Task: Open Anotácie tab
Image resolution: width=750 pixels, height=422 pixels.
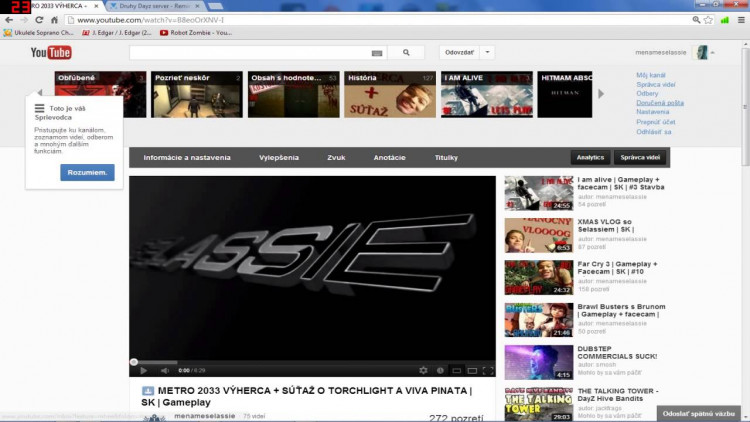Action: tap(389, 157)
